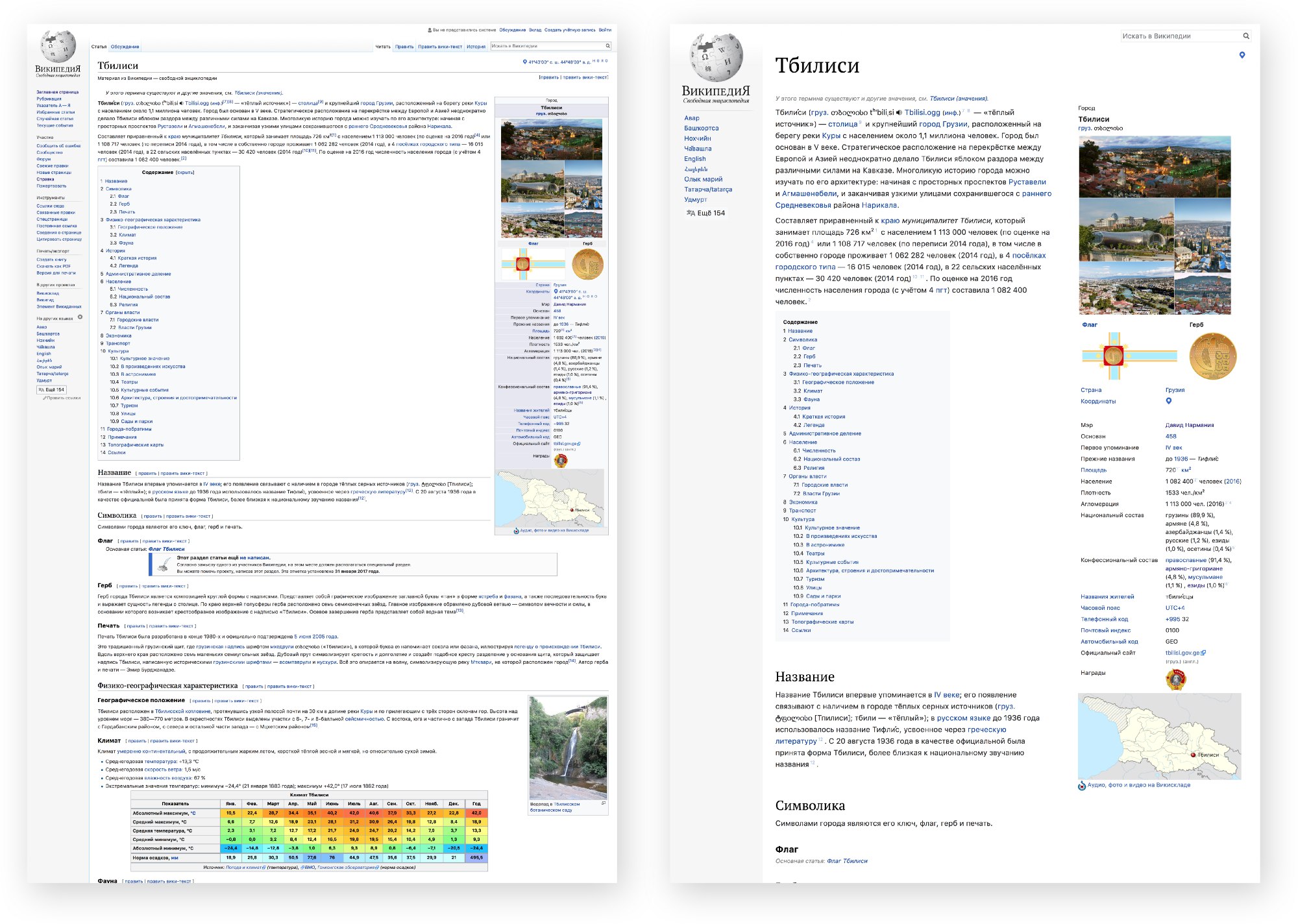The image size is (1298, 924).
Task: Switch to the 'Статья' tab
Action: (x=99, y=47)
